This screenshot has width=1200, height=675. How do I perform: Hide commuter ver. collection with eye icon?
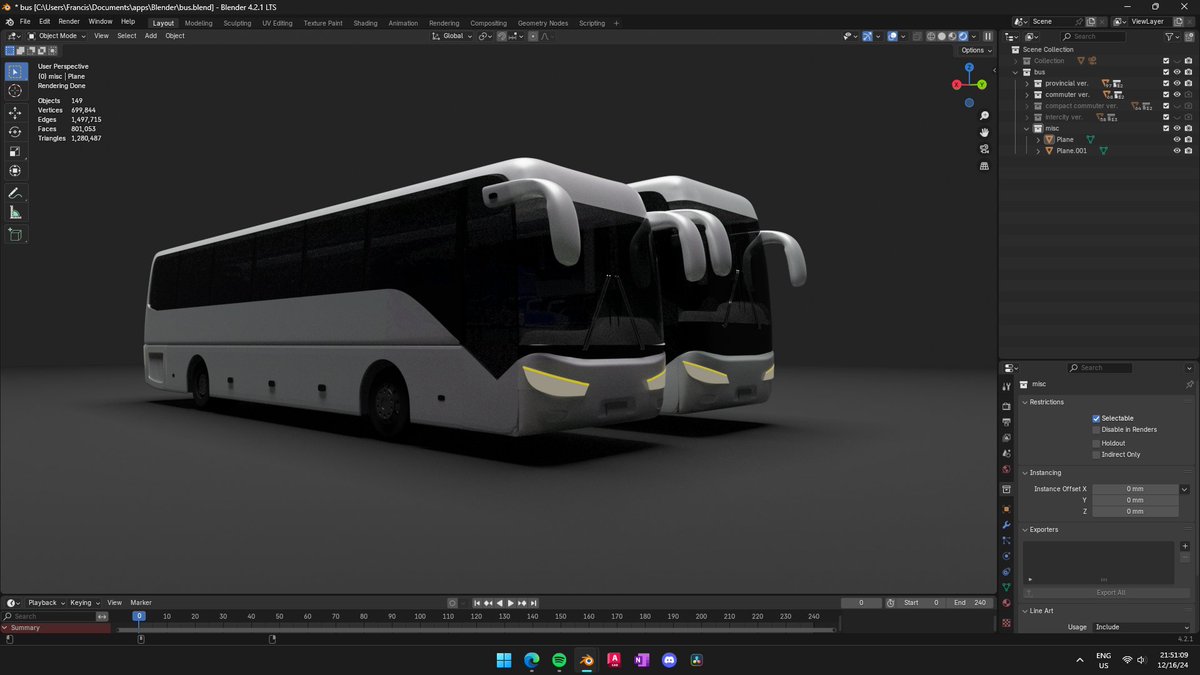click(x=1177, y=94)
